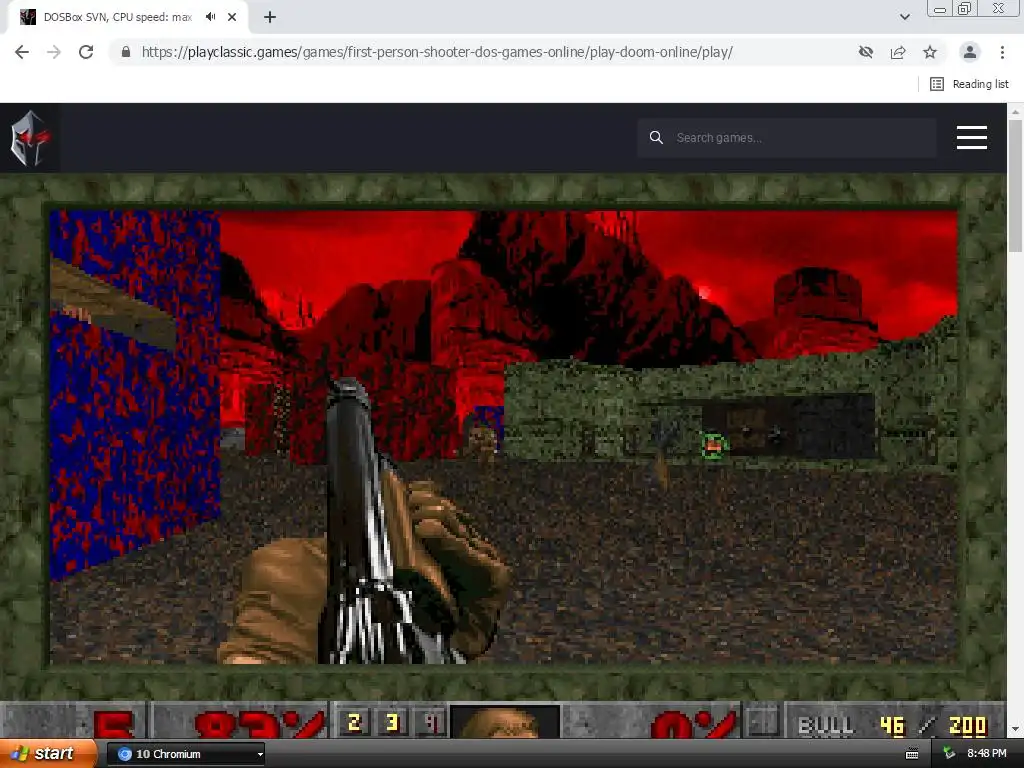Click the keyboard icon in system tray
Image resolution: width=1024 pixels, height=768 pixels.
click(912, 754)
